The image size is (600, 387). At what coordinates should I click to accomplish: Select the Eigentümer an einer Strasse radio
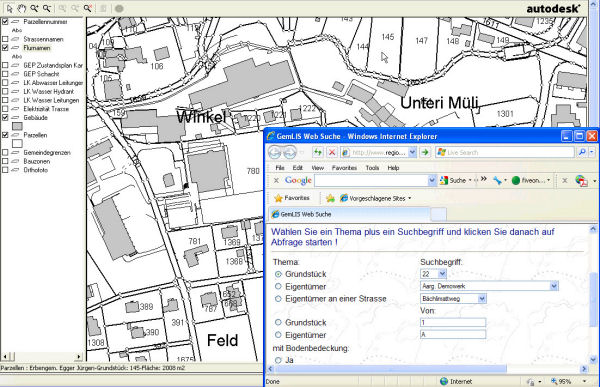click(278, 299)
